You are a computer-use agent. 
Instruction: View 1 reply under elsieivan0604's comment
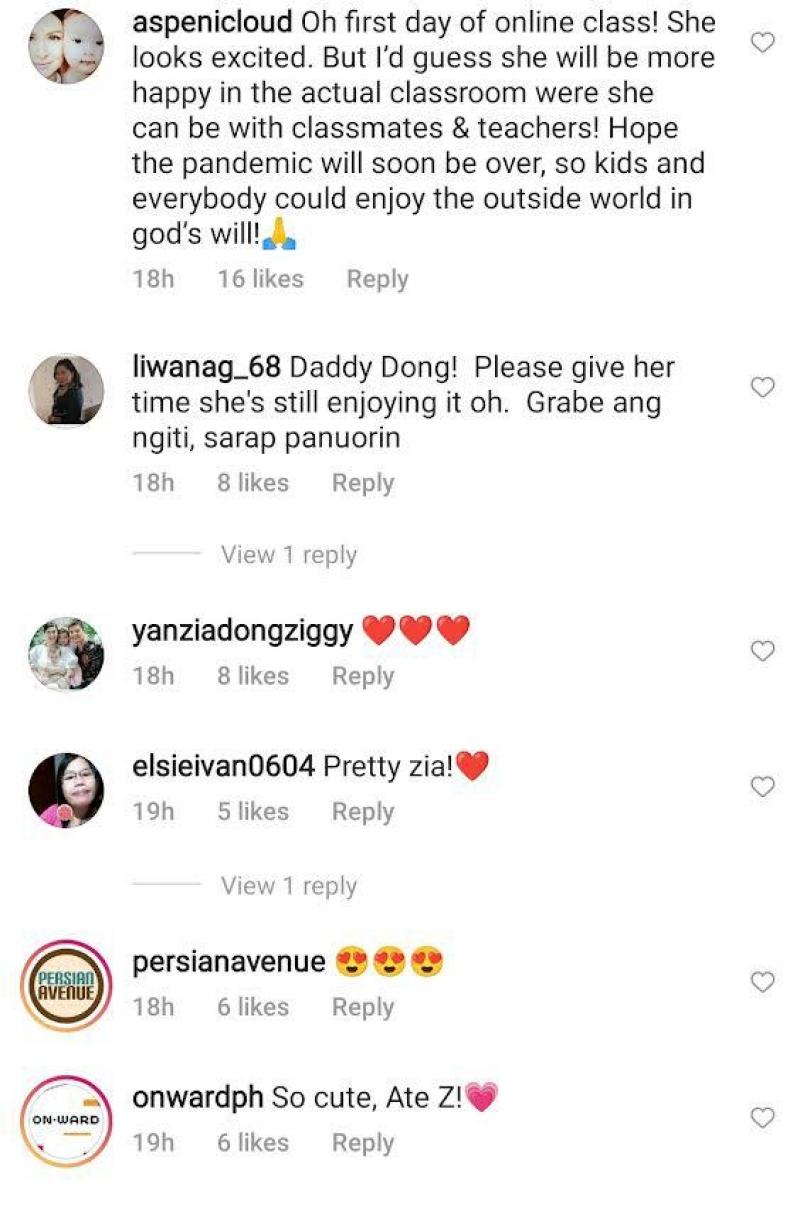[x=288, y=886]
